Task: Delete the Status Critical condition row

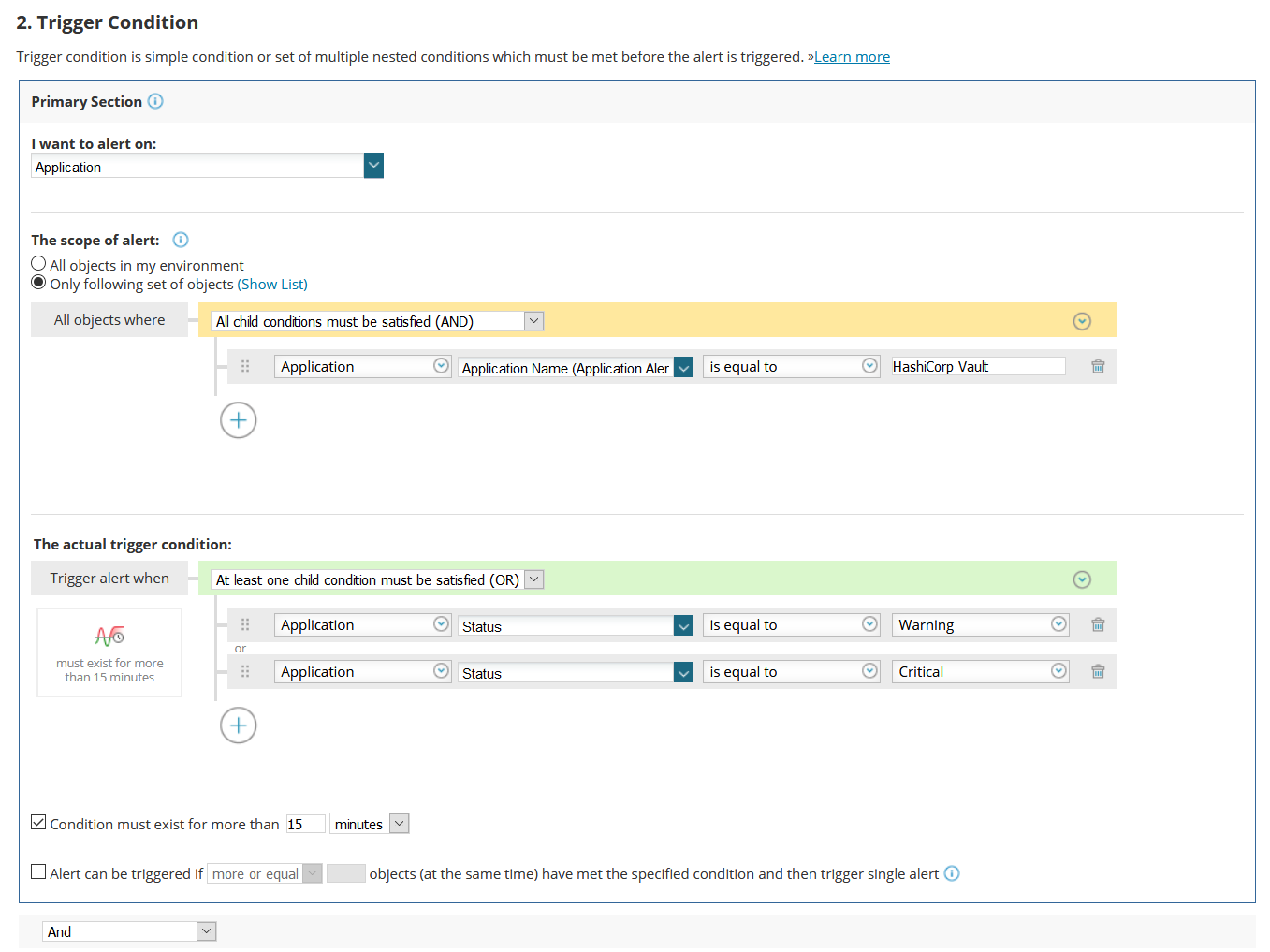Action: 1098,671
